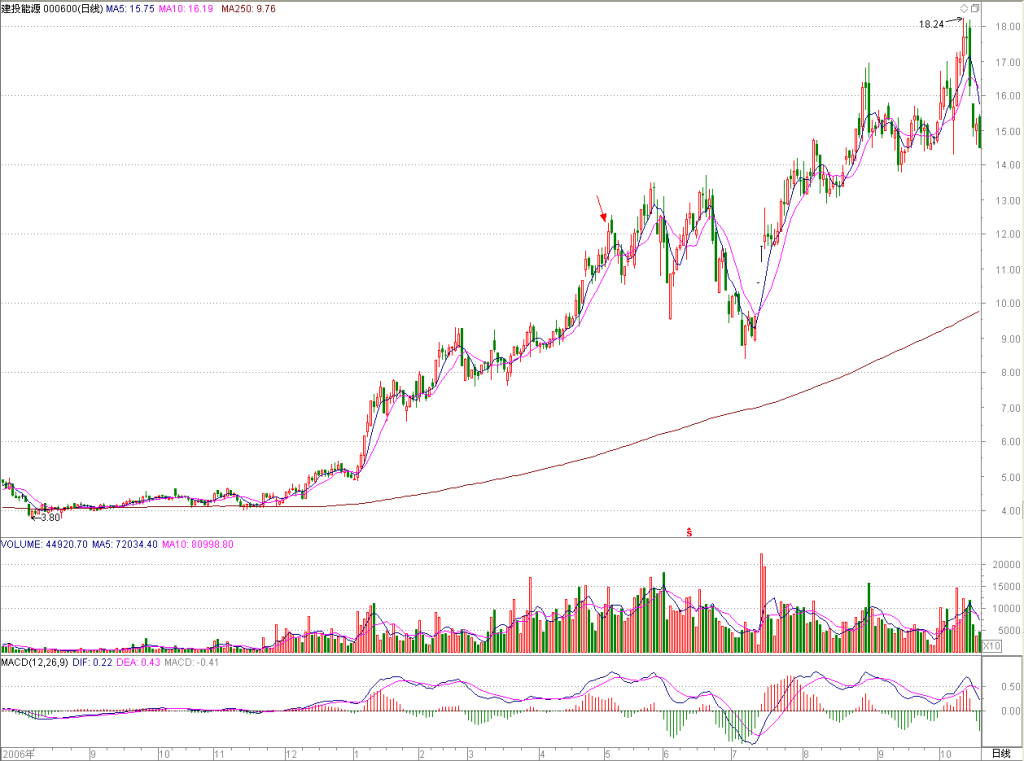Image resolution: width=1024 pixels, height=761 pixels.
Task: Click the 建投能源 000600 stock title
Action: [52, 9]
